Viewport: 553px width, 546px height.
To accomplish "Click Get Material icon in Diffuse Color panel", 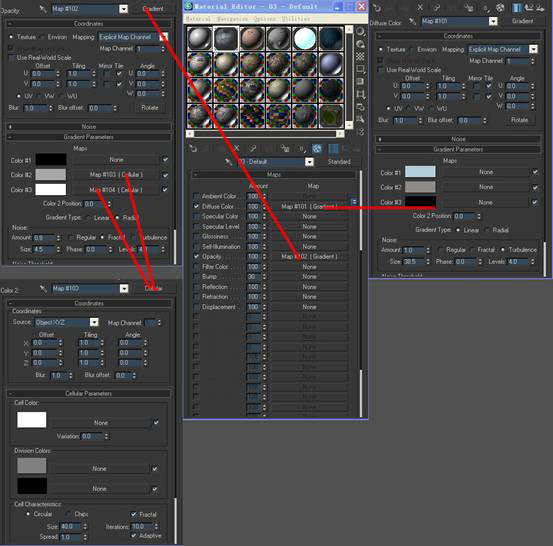I will point(377,8).
